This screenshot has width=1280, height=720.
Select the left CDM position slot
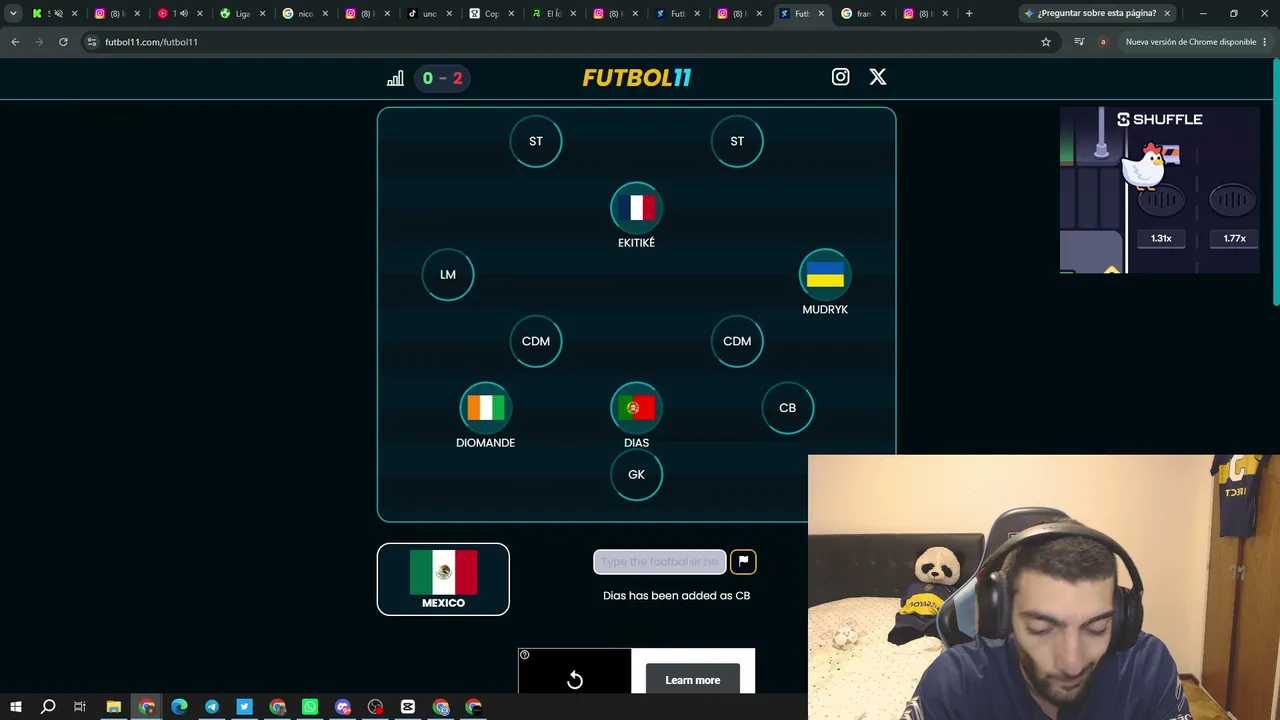pos(536,341)
